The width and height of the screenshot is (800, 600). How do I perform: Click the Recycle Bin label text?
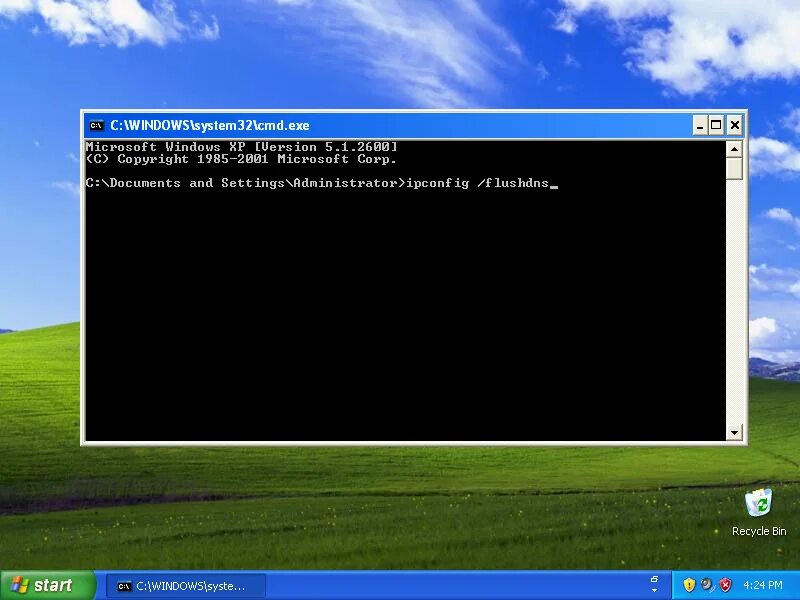click(759, 531)
